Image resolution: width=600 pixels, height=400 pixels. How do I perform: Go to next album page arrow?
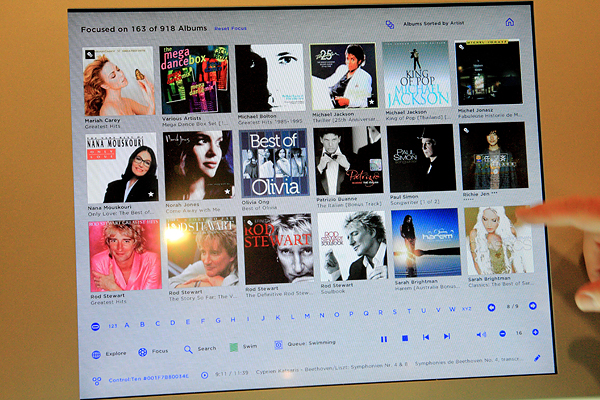[532, 305]
